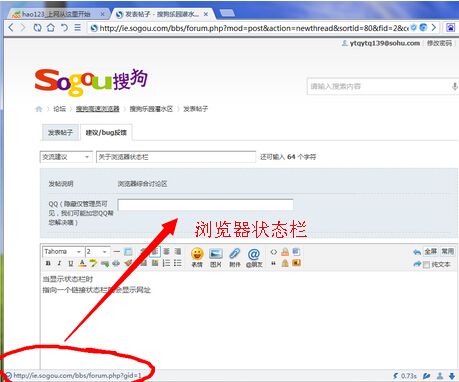Viewport: 459px width, 382px height.
Task: Click the editor undo arrow icon
Action: (417, 252)
